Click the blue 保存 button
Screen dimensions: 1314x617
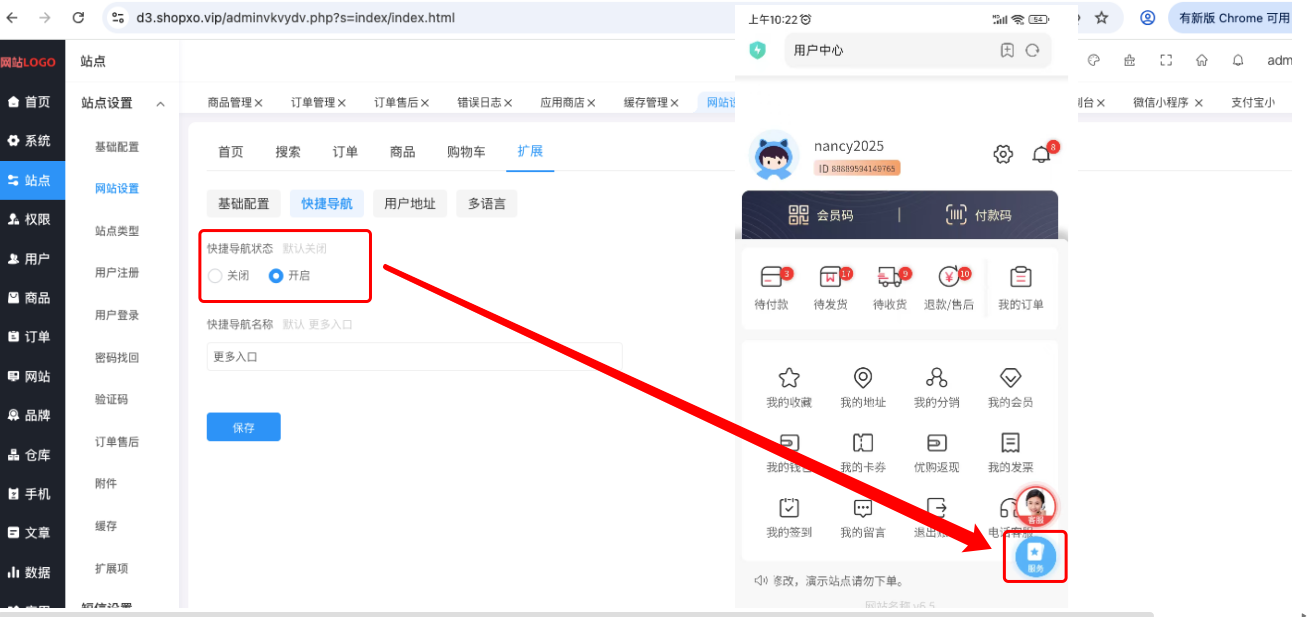[244, 427]
